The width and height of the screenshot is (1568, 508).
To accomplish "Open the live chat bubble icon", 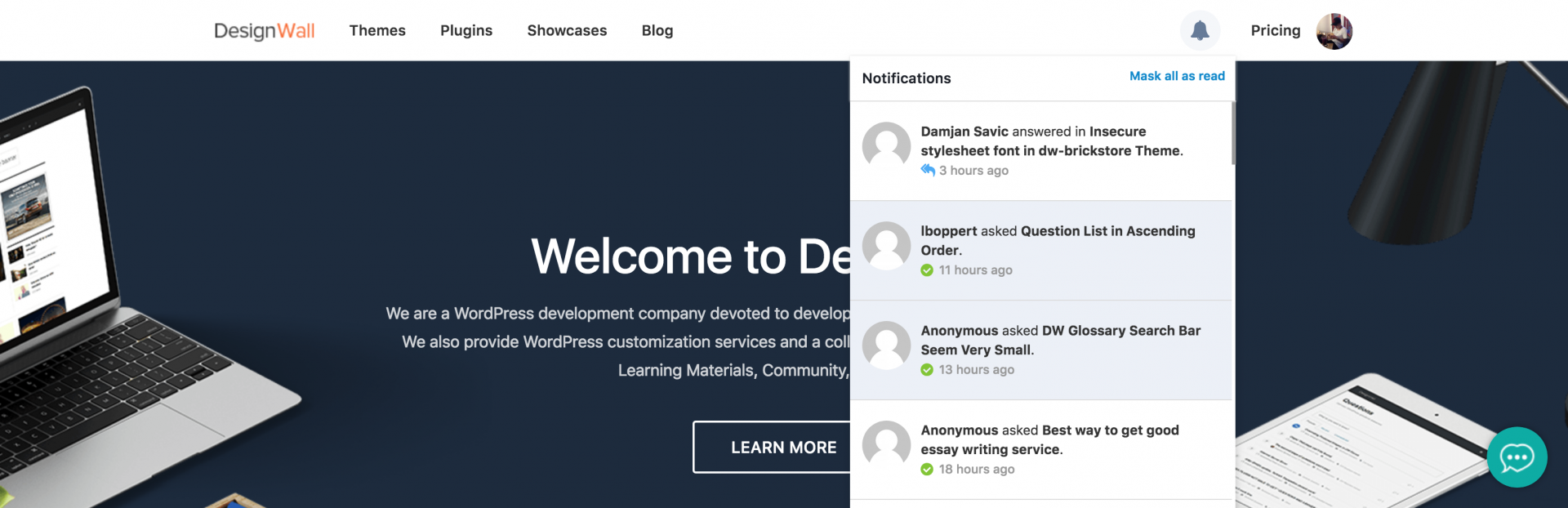I will 1517,457.
